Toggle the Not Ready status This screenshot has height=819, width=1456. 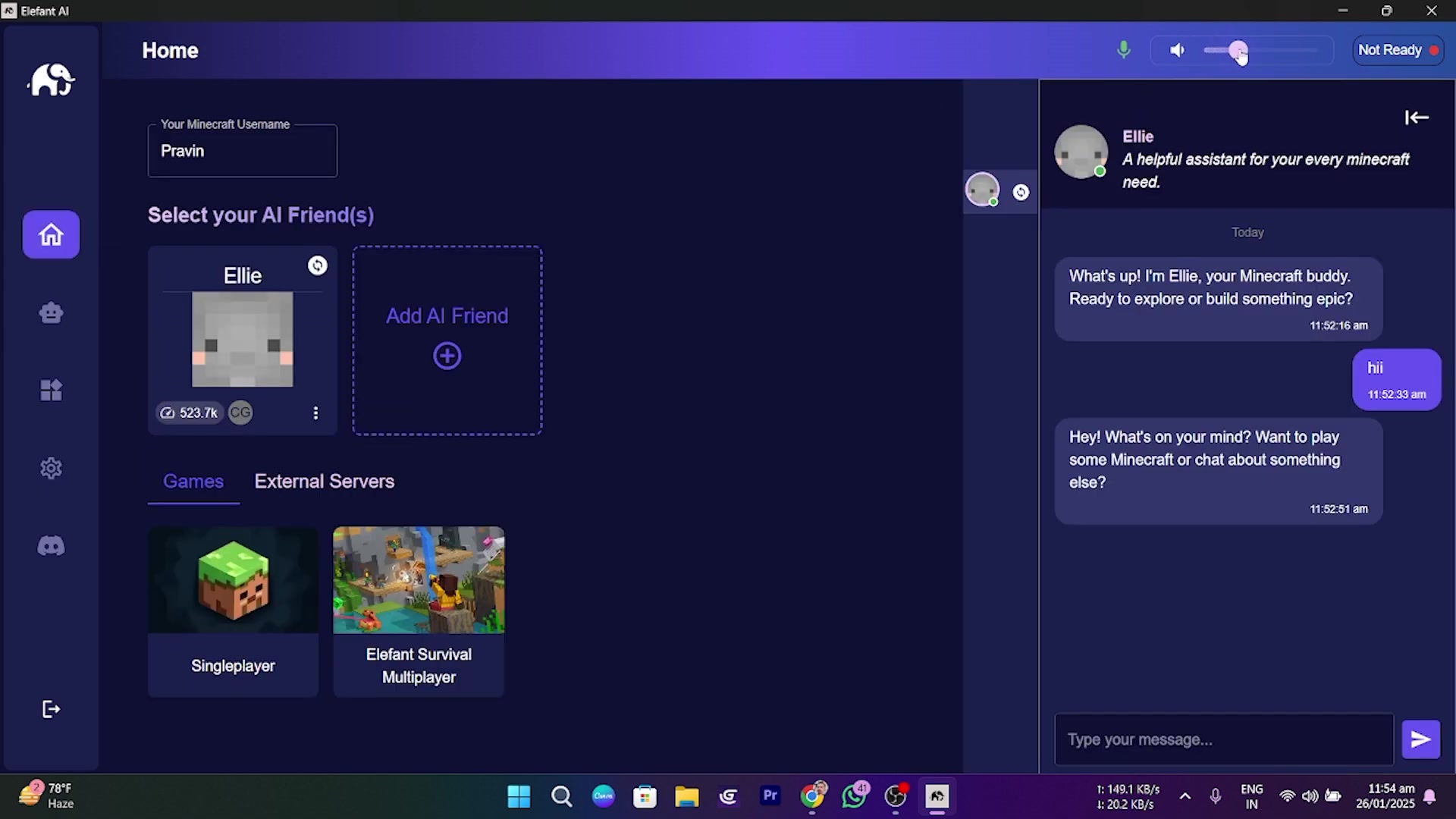tap(1396, 49)
